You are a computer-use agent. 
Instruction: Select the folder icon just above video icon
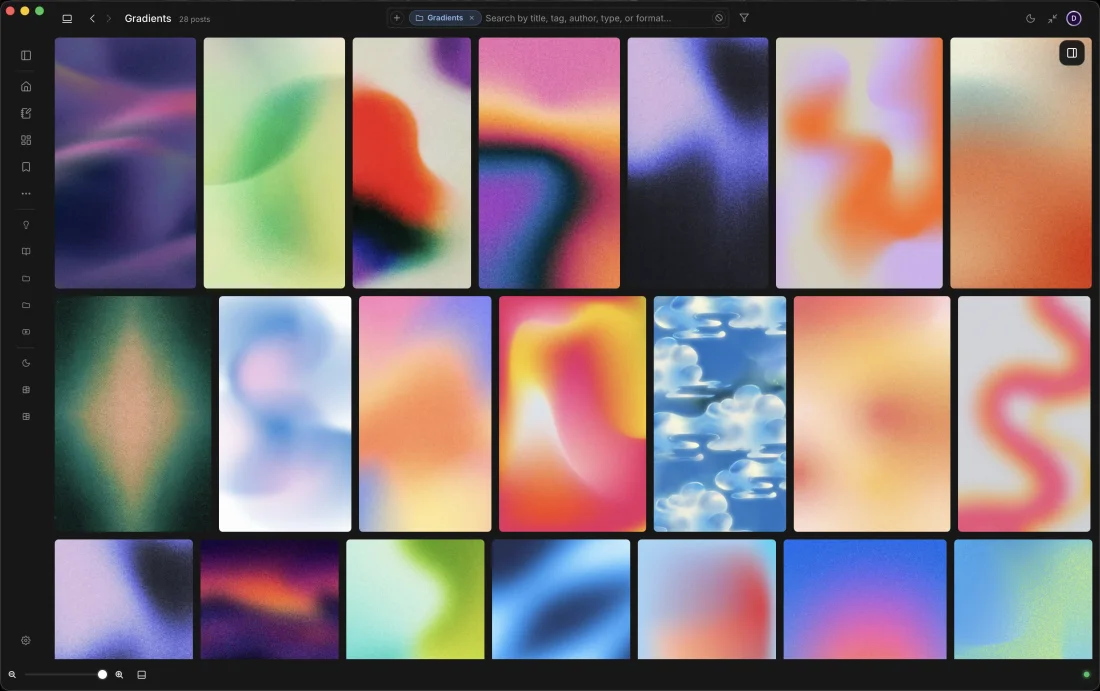[x=26, y=305]
